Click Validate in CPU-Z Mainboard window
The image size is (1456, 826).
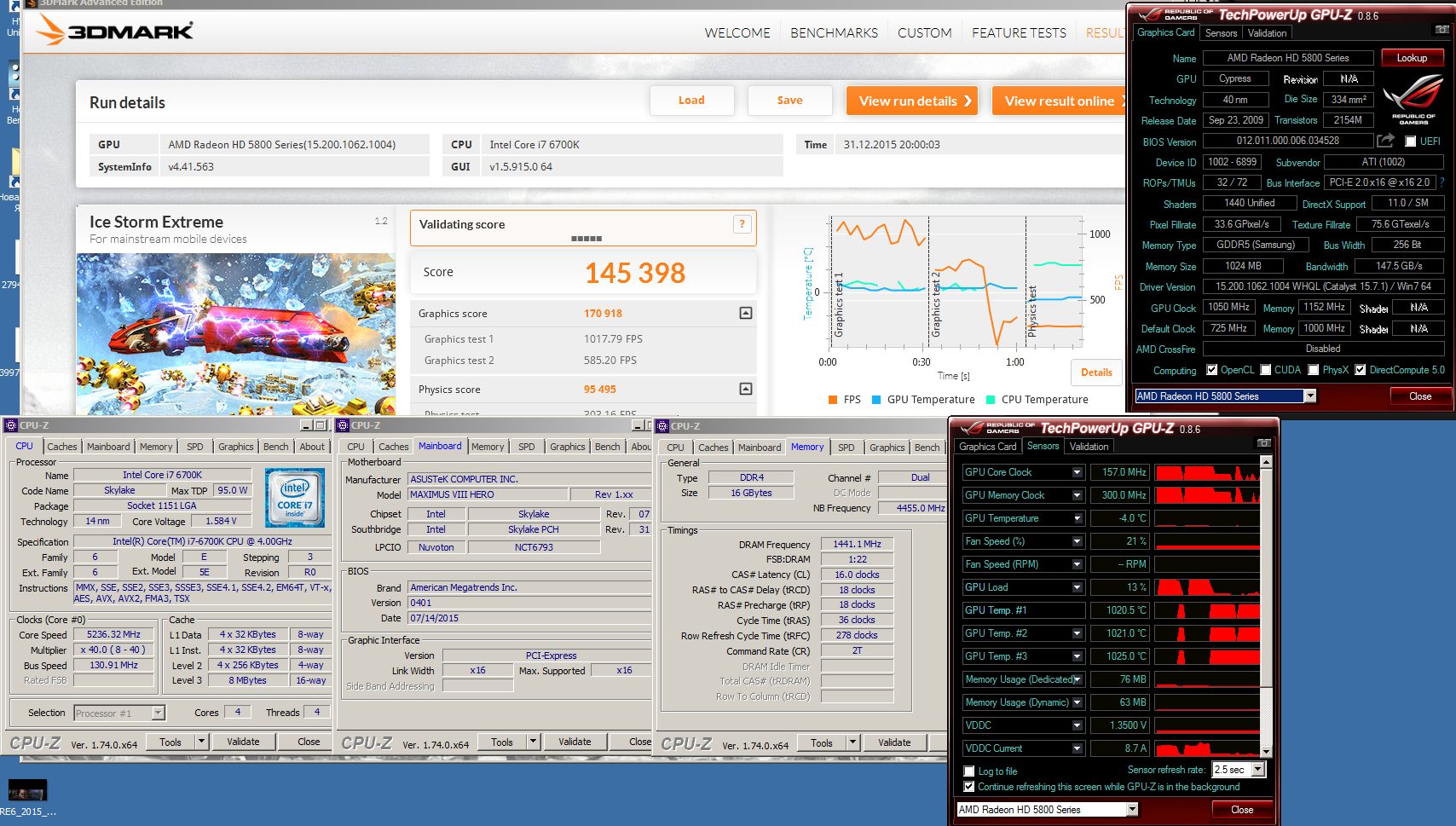point(575,742)
